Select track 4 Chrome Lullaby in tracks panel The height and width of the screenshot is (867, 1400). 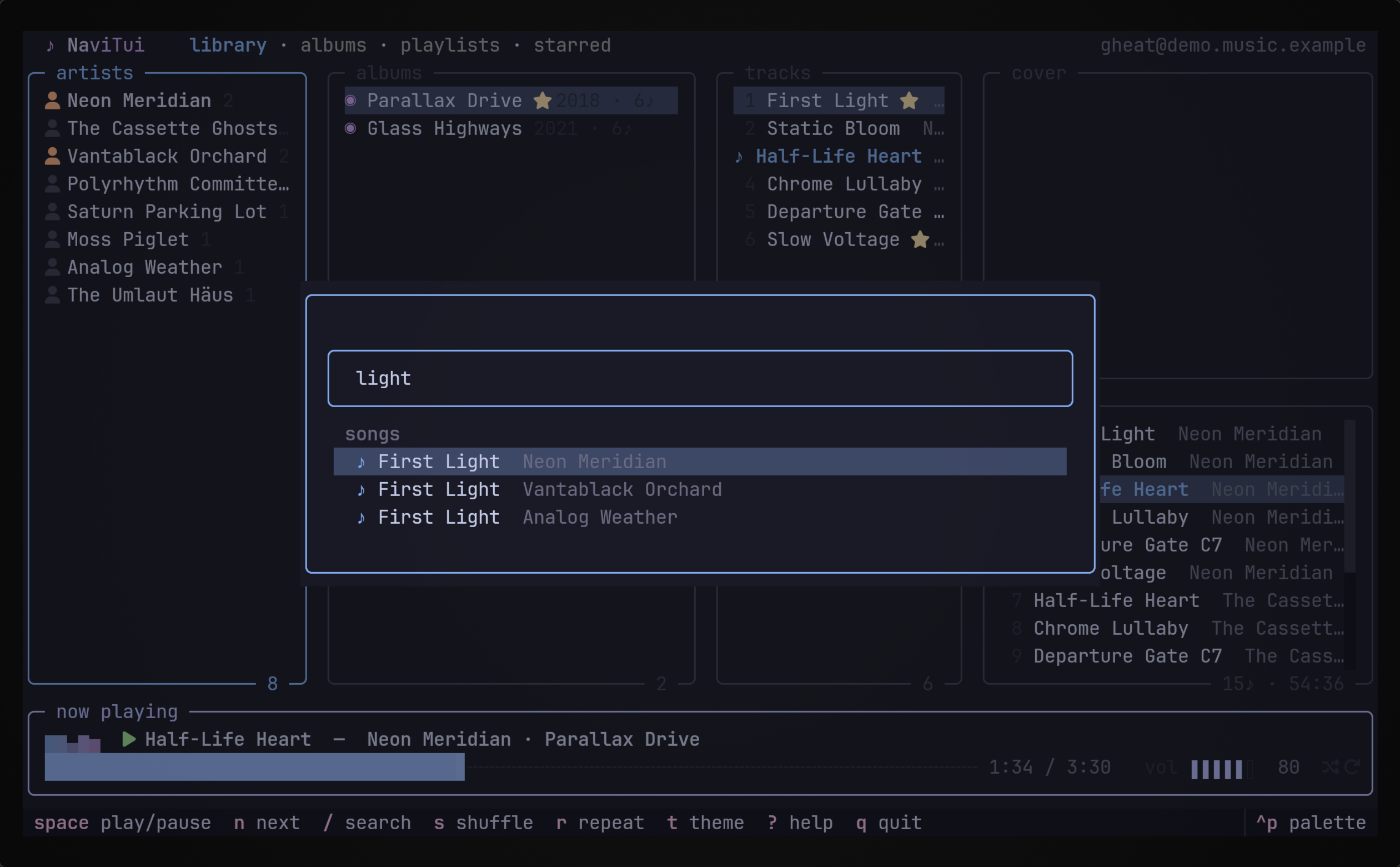click(x=839, y=183)
